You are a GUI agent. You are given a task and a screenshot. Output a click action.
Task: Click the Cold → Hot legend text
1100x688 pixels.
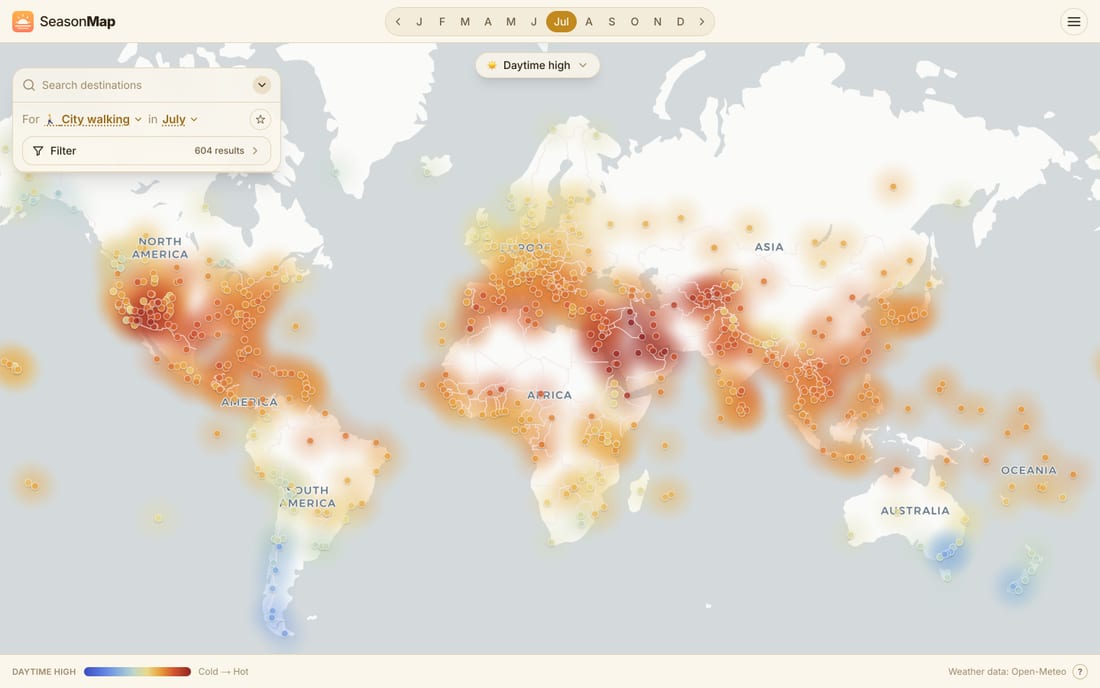(x=223, y=671)
